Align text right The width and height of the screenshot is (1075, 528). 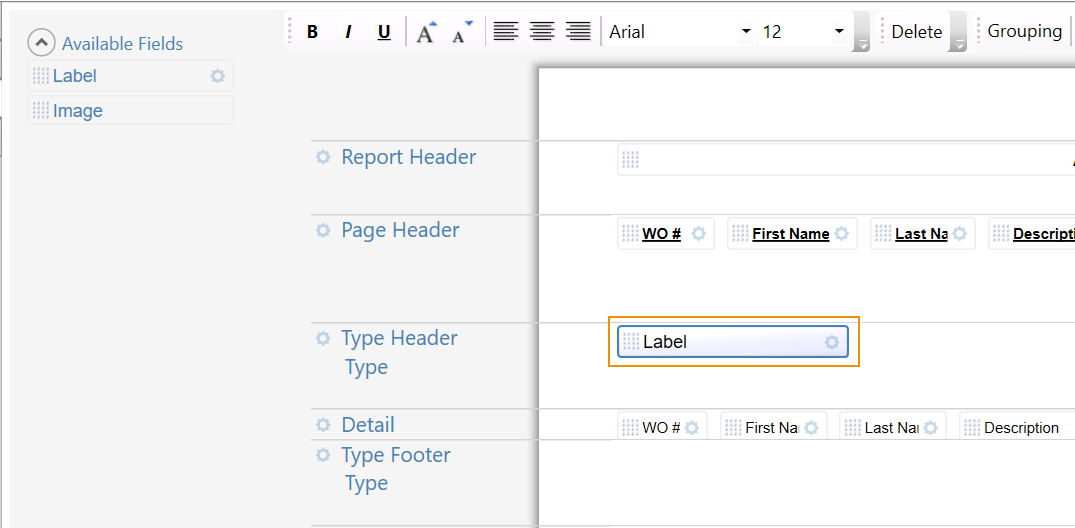tap(578, 32)
